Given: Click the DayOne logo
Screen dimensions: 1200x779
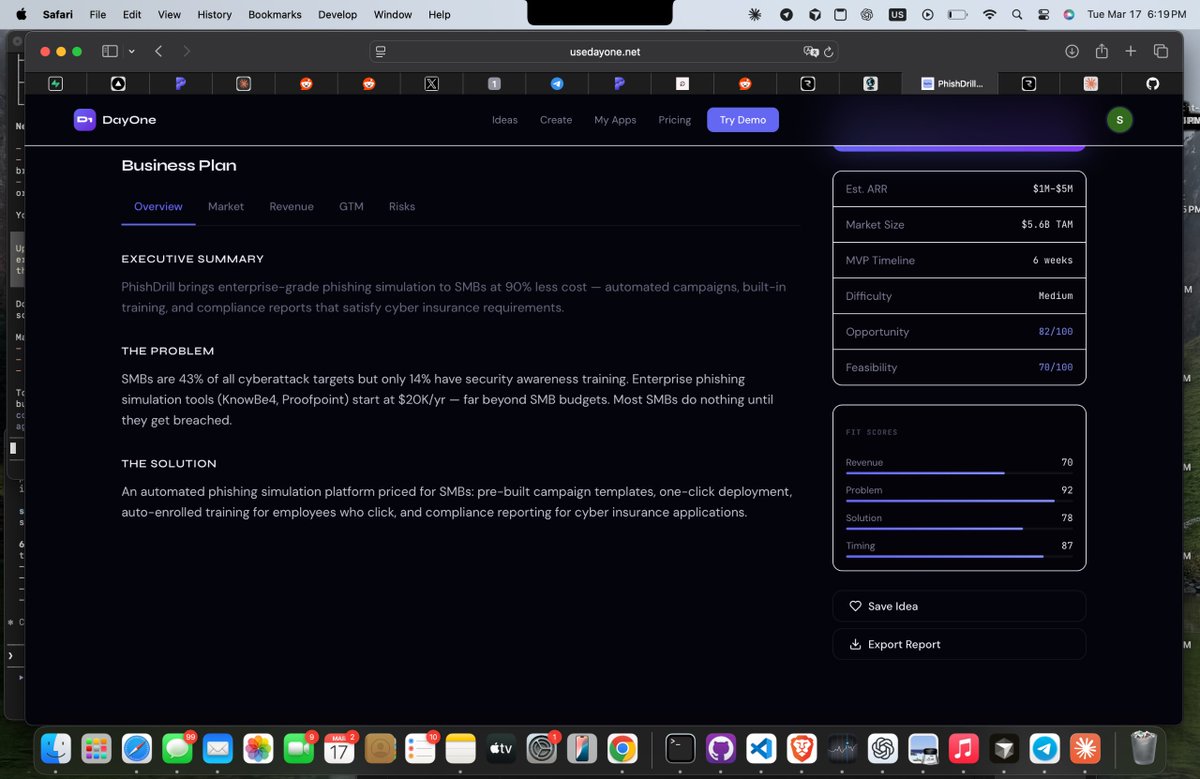Looking at the screenshot, I should (x=115, y=120).
